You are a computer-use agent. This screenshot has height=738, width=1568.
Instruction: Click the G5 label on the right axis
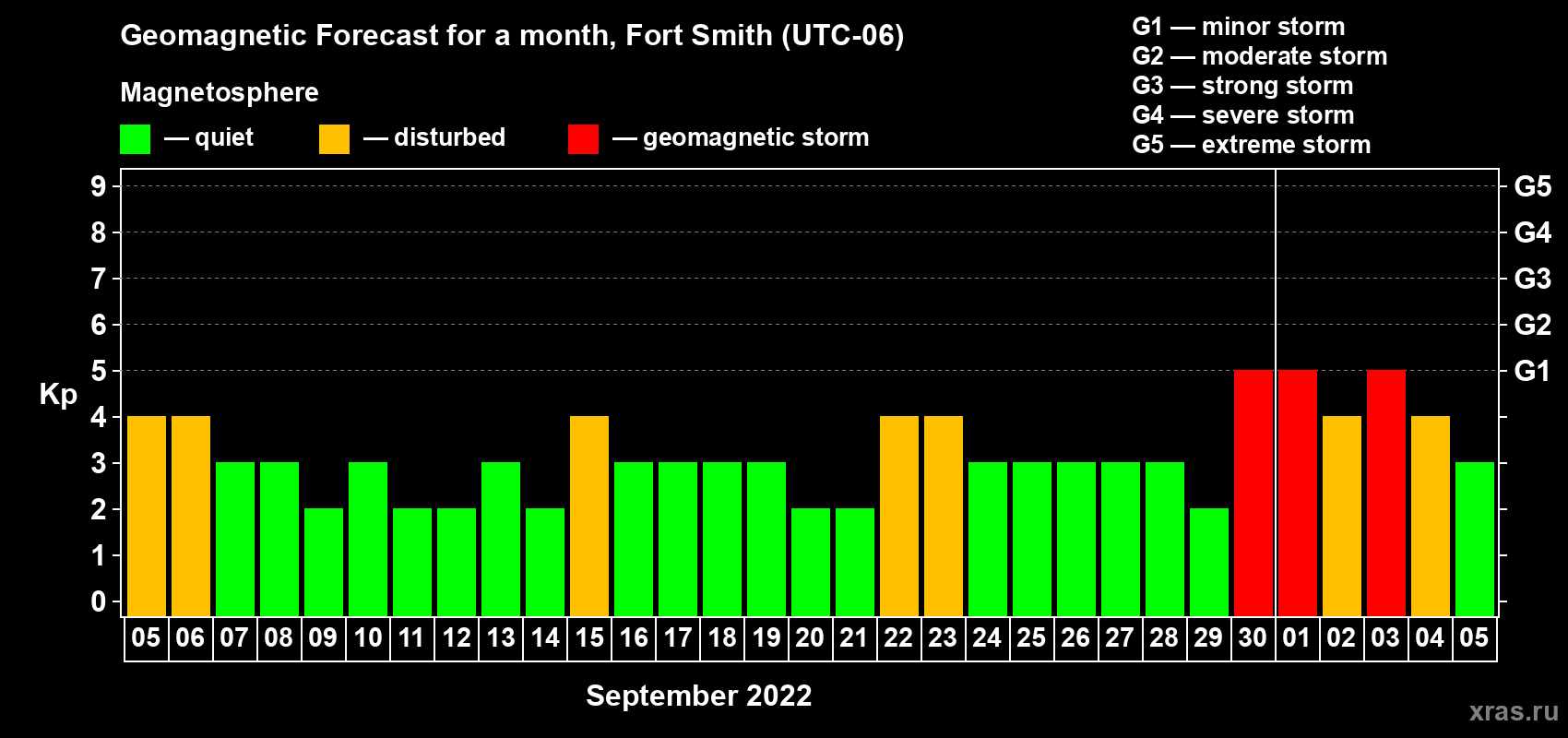coord(1532,186)
